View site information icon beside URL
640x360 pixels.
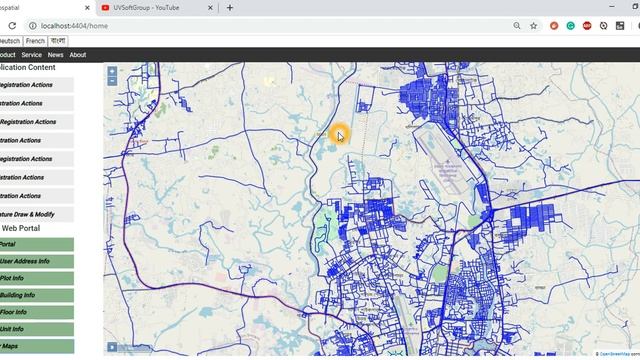pos(32,26)
